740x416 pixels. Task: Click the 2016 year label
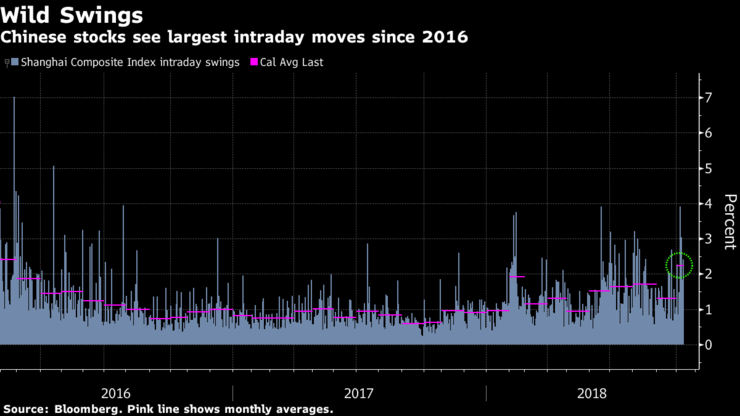(116, 393)
